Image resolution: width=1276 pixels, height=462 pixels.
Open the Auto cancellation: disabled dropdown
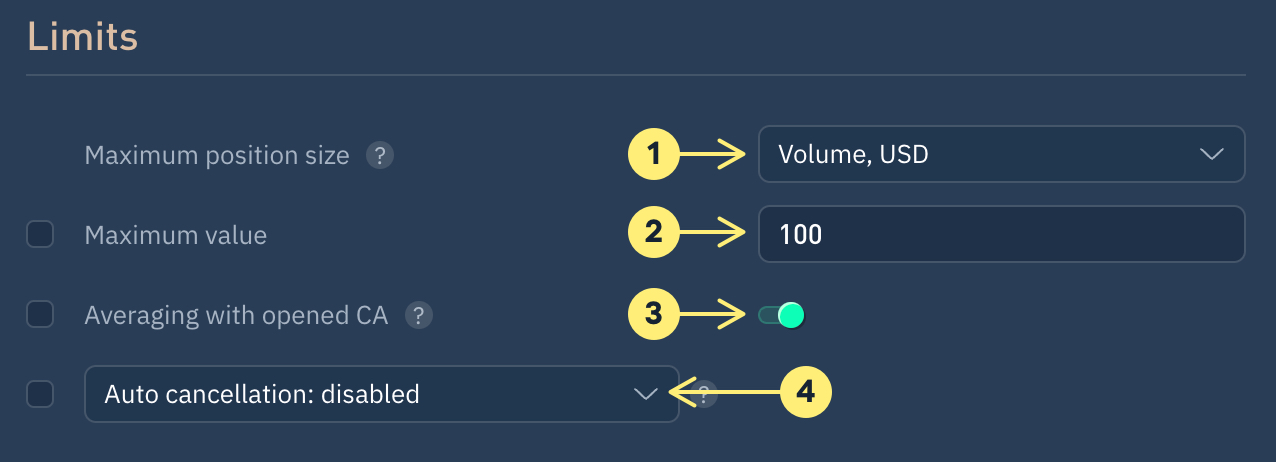[380, 394]
